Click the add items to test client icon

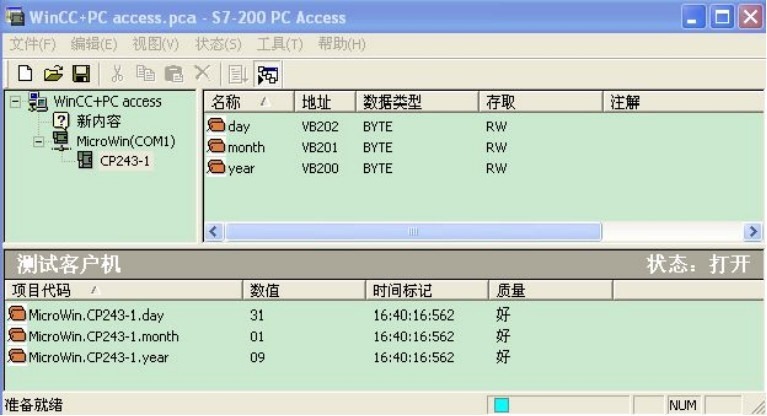pyautogui.click(x=238, y=74)
